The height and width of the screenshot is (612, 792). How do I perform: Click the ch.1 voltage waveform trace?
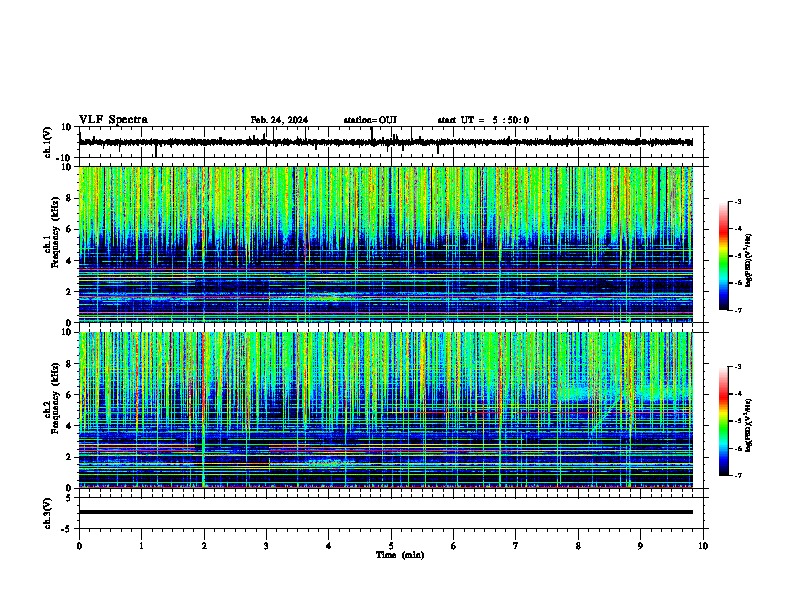coord(386,142)
